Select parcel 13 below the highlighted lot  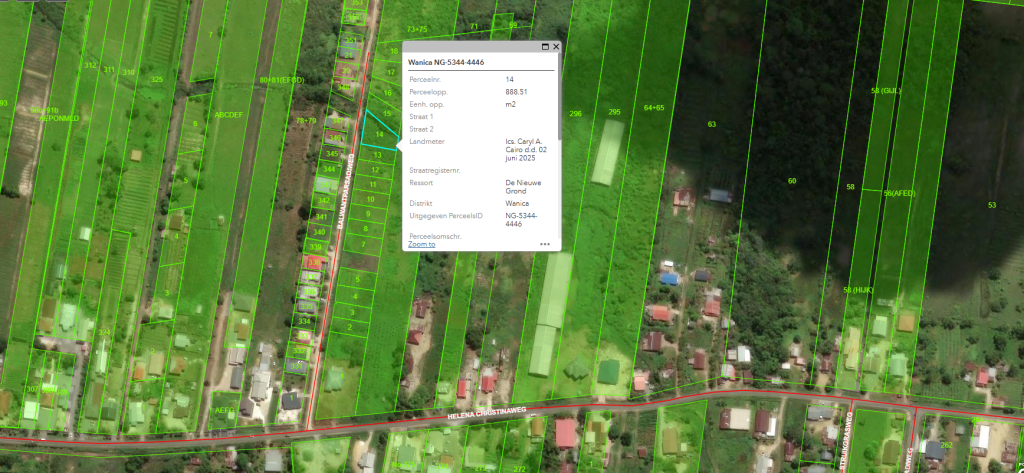(377, 155)
